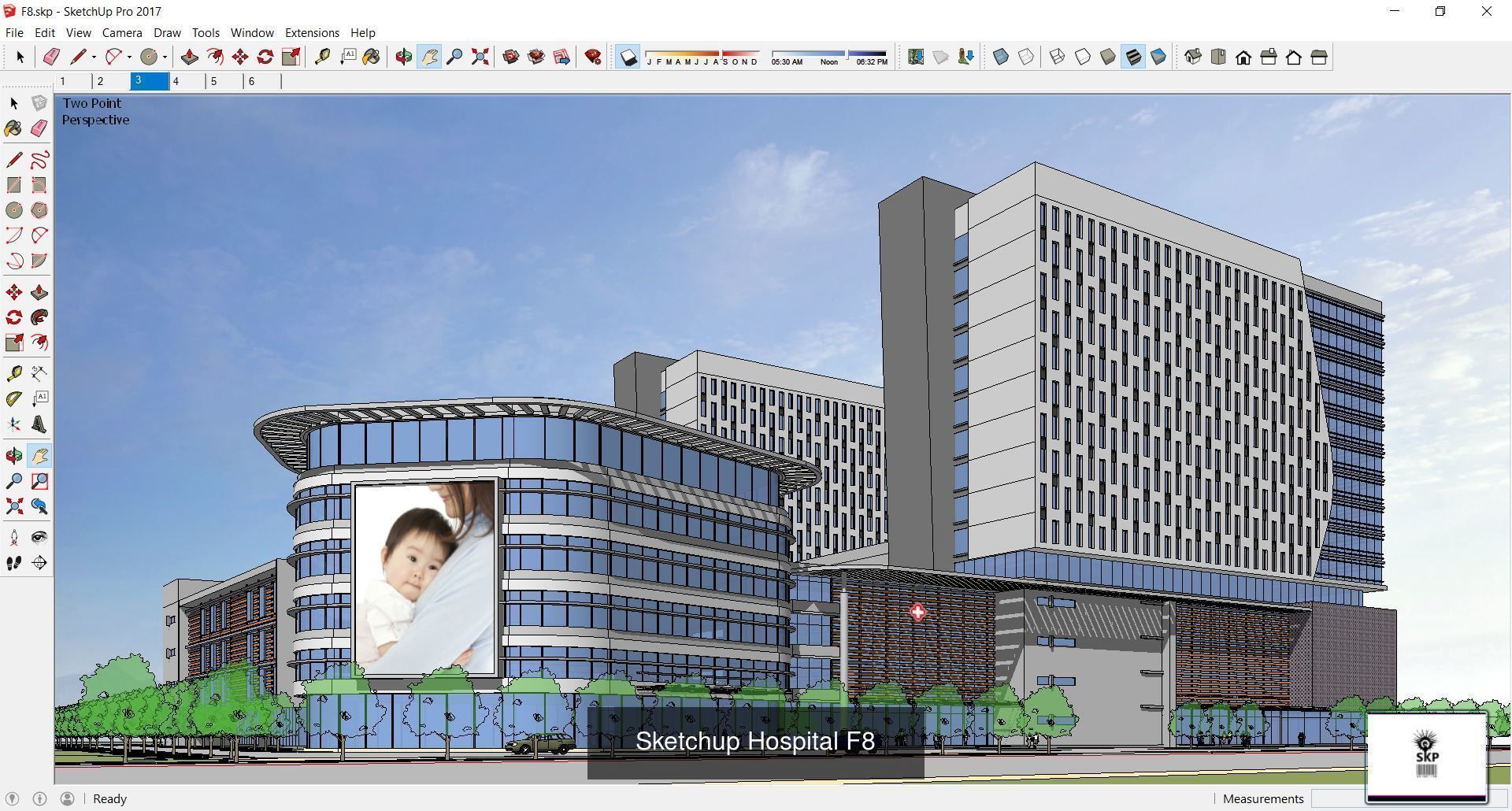Click the 'Two Point Perspective' viewport label
This screenshot has width=1512, height=811.
[95, 111]
